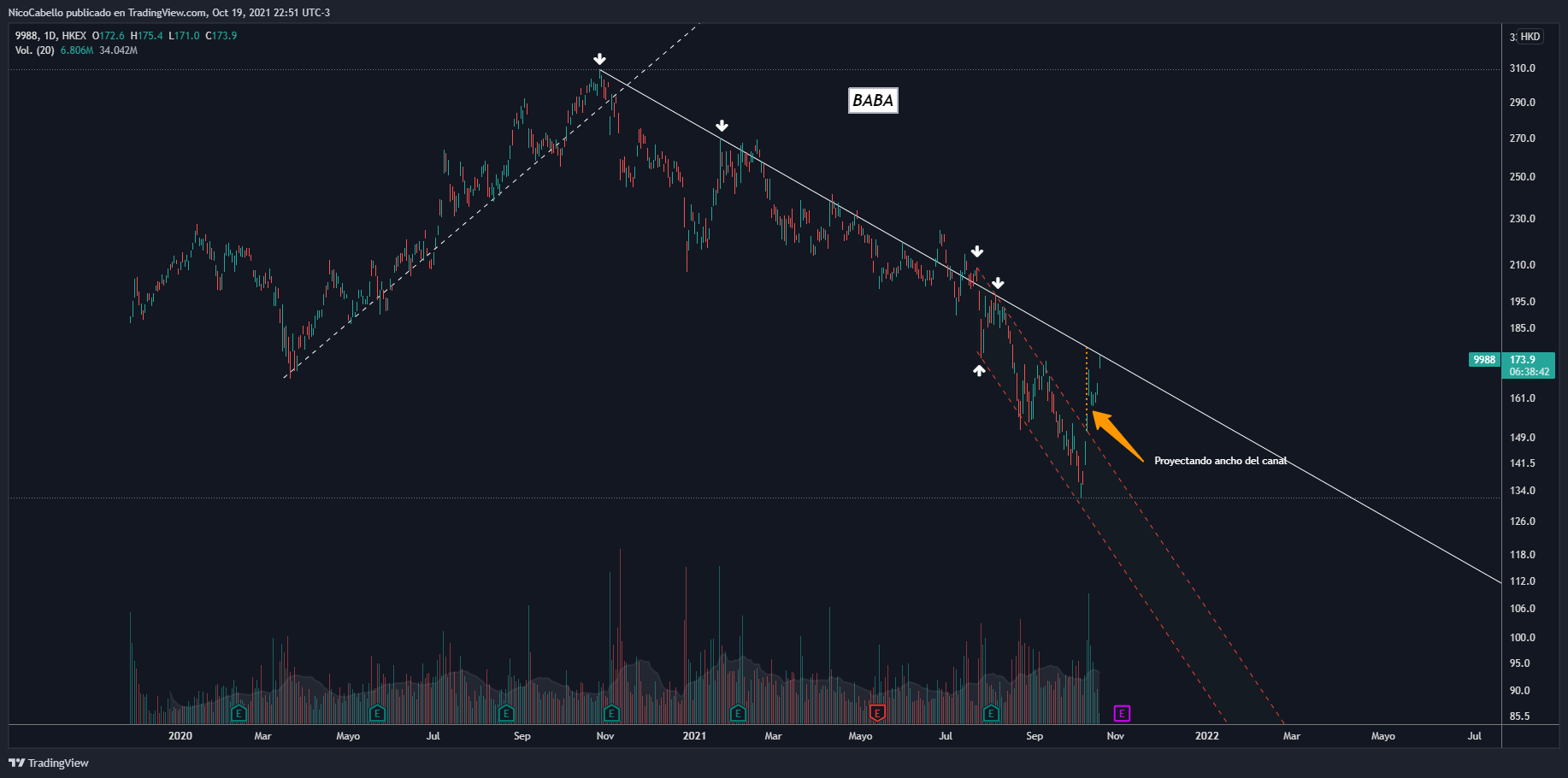Screen dimensions: 1568x778
Task: Open the earnings marker near Nov 2020
Action: tap(611, 713)
